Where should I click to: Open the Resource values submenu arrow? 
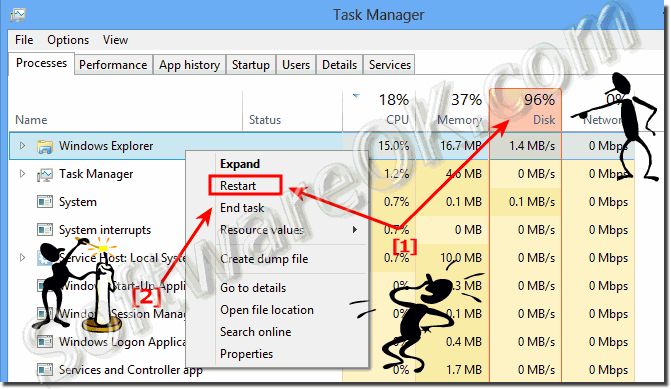pyautogui.click(x=355, y=230)
